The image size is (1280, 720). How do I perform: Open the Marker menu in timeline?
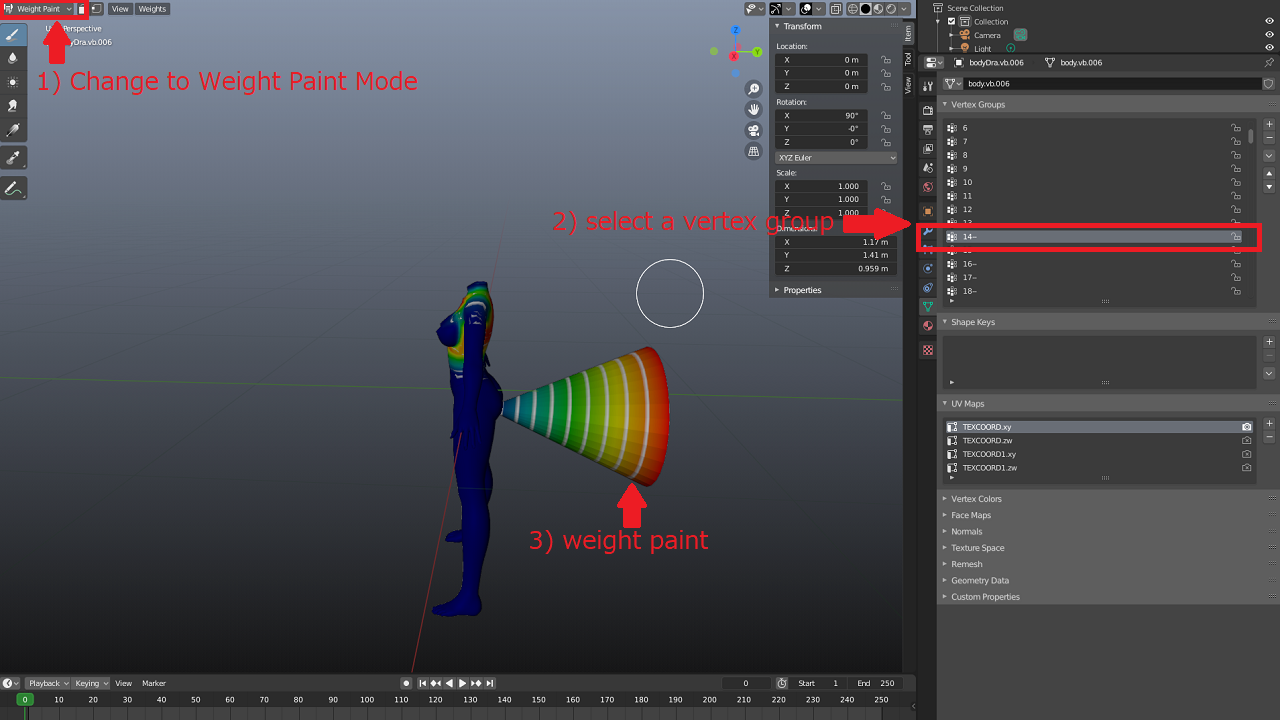click(x=154, y=683)
